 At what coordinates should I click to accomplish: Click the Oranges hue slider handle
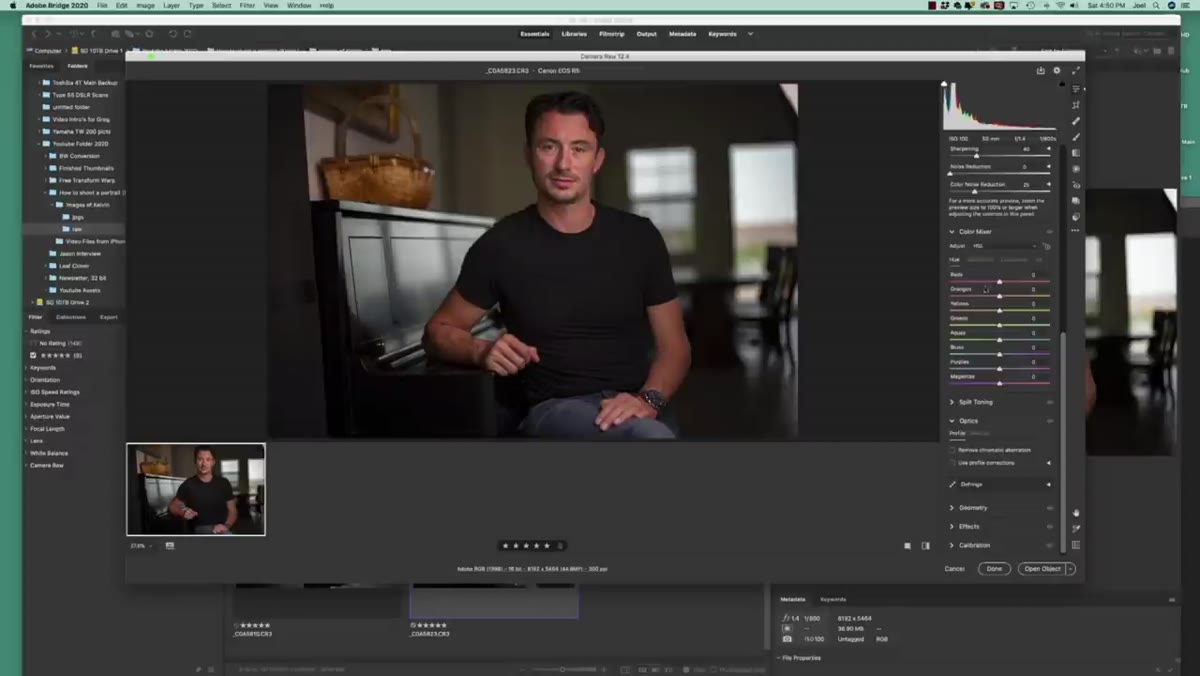pos(999,297)
